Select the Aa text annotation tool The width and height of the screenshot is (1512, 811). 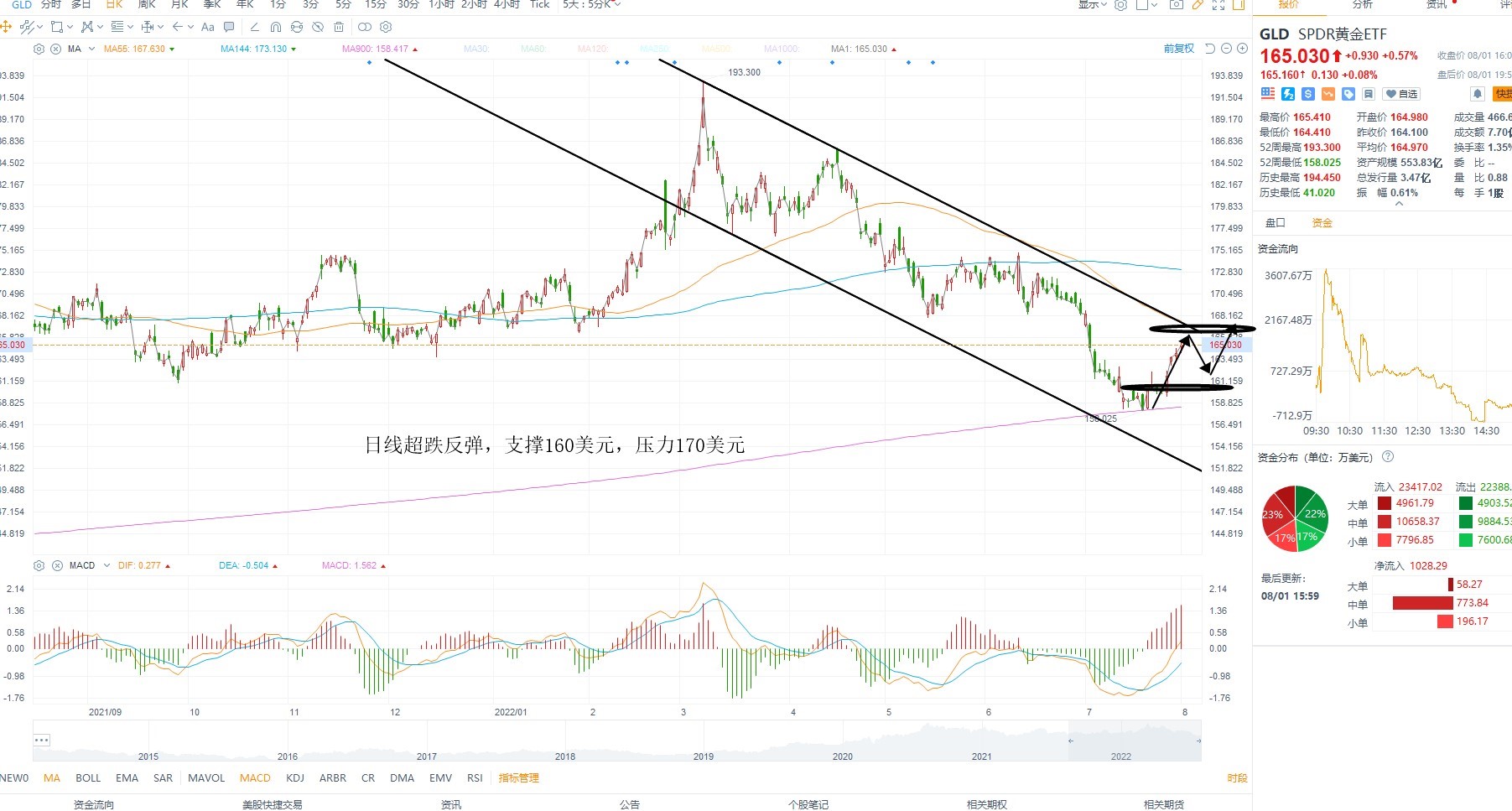pyautogui.click(x=208, y=27)
